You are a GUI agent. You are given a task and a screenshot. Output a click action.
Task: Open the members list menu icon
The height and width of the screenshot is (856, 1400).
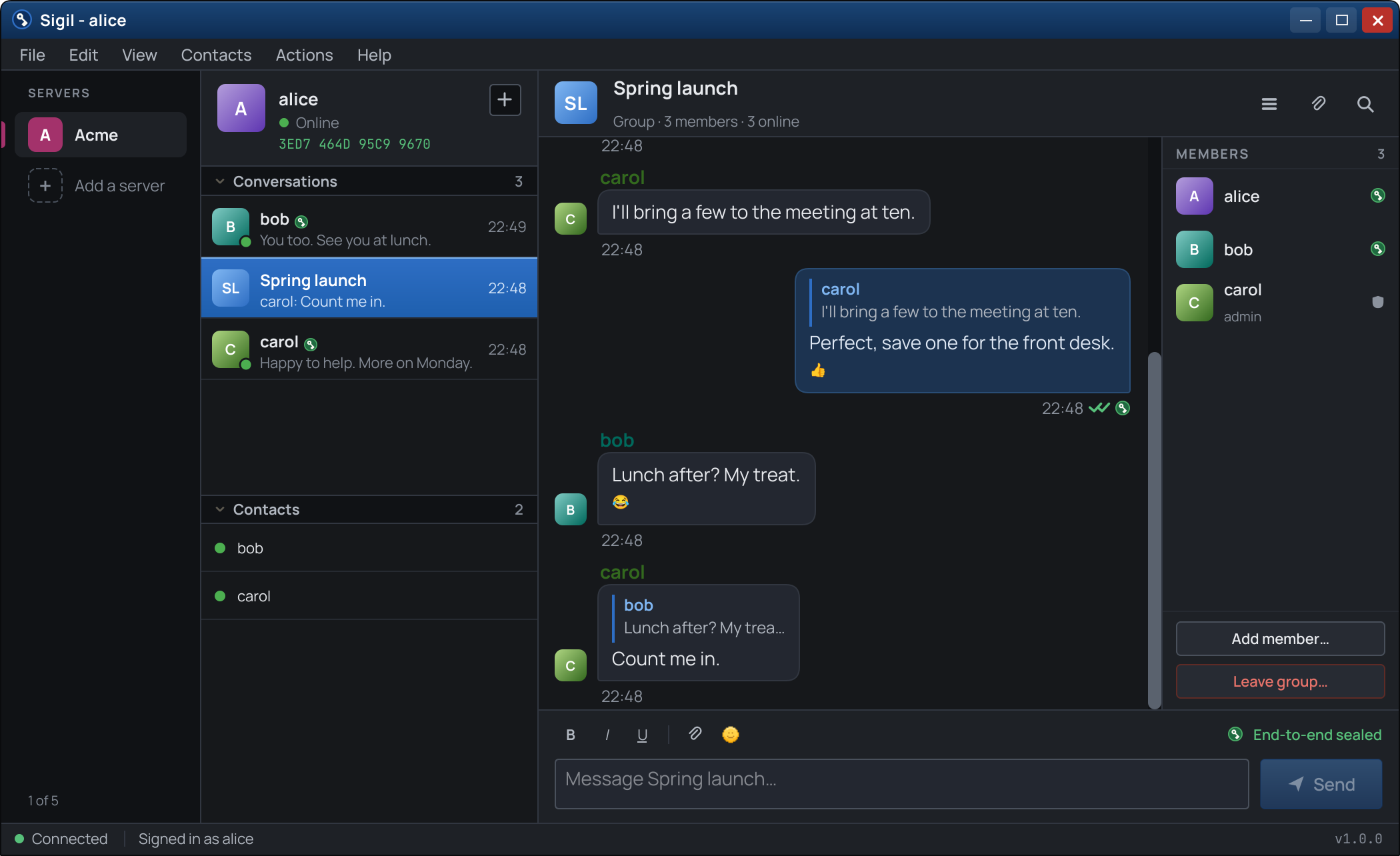point(1269,104)
